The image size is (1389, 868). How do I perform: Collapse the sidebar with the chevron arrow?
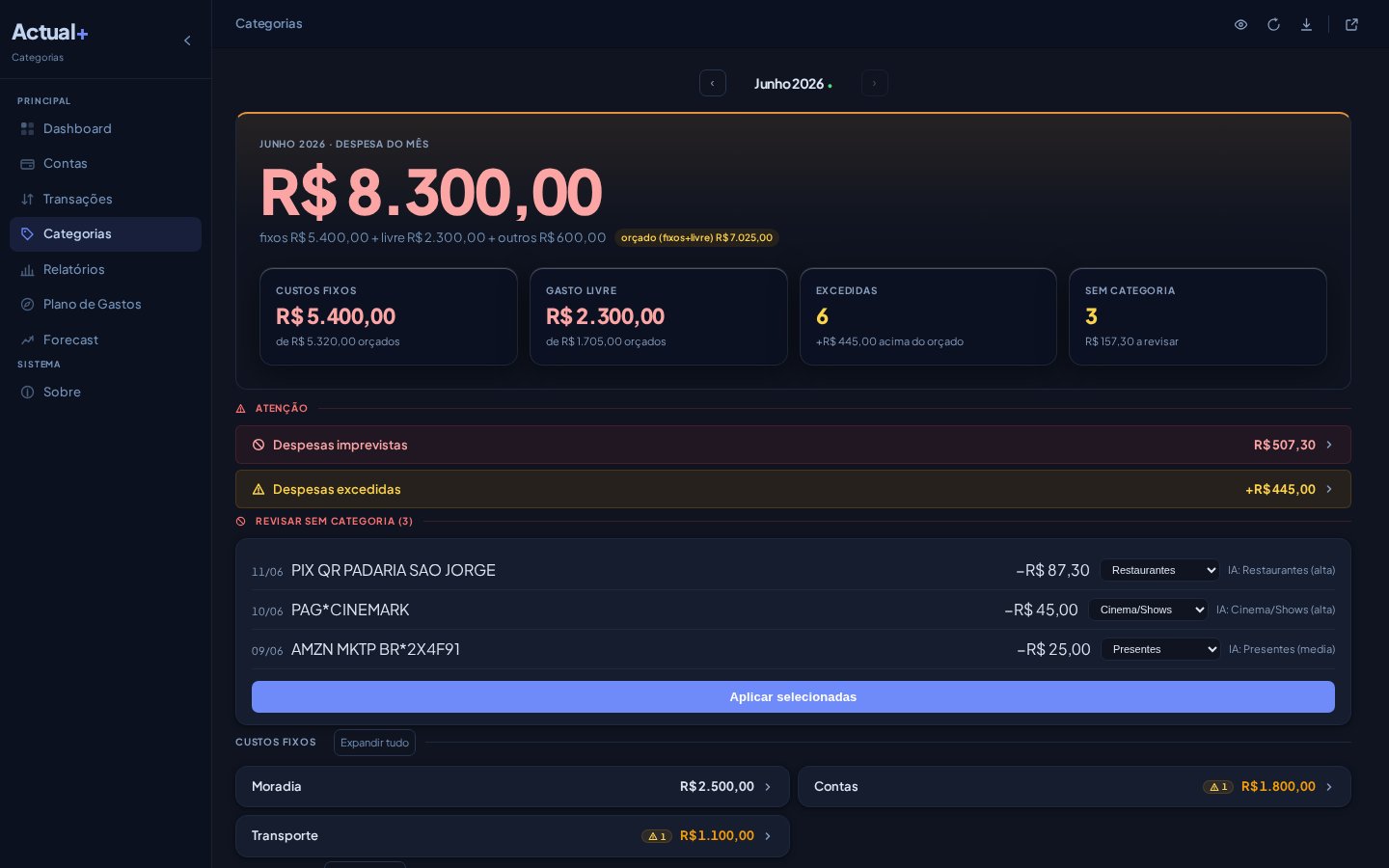click(x=187, y=41)
